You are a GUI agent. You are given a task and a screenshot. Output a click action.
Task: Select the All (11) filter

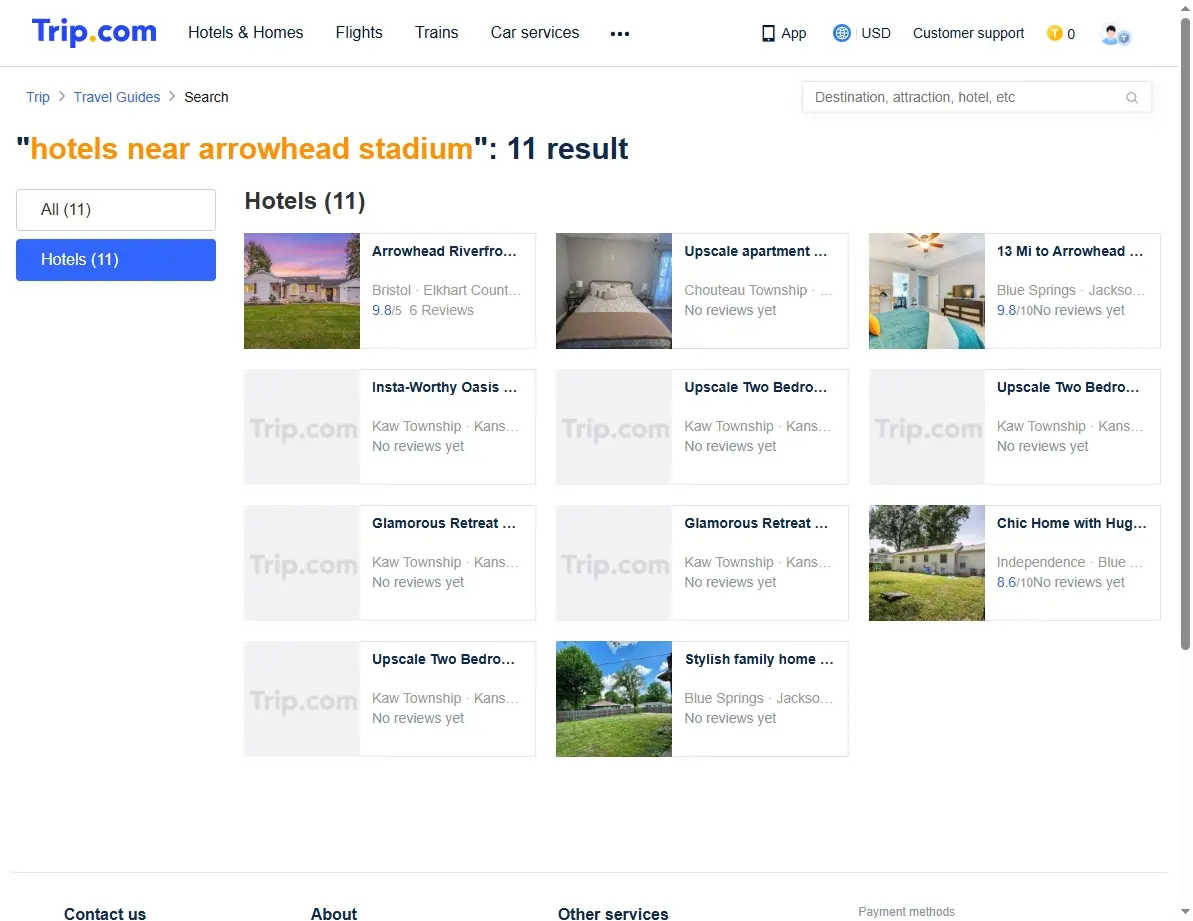coord(116,210)
